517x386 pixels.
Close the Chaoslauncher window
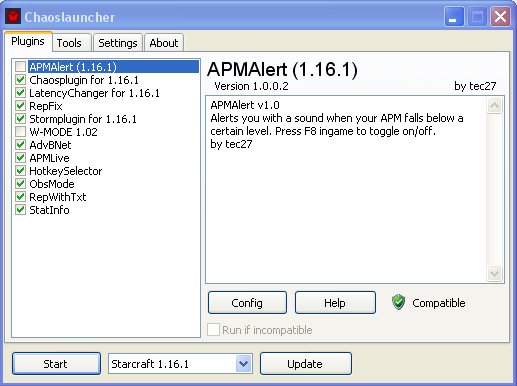500,16
